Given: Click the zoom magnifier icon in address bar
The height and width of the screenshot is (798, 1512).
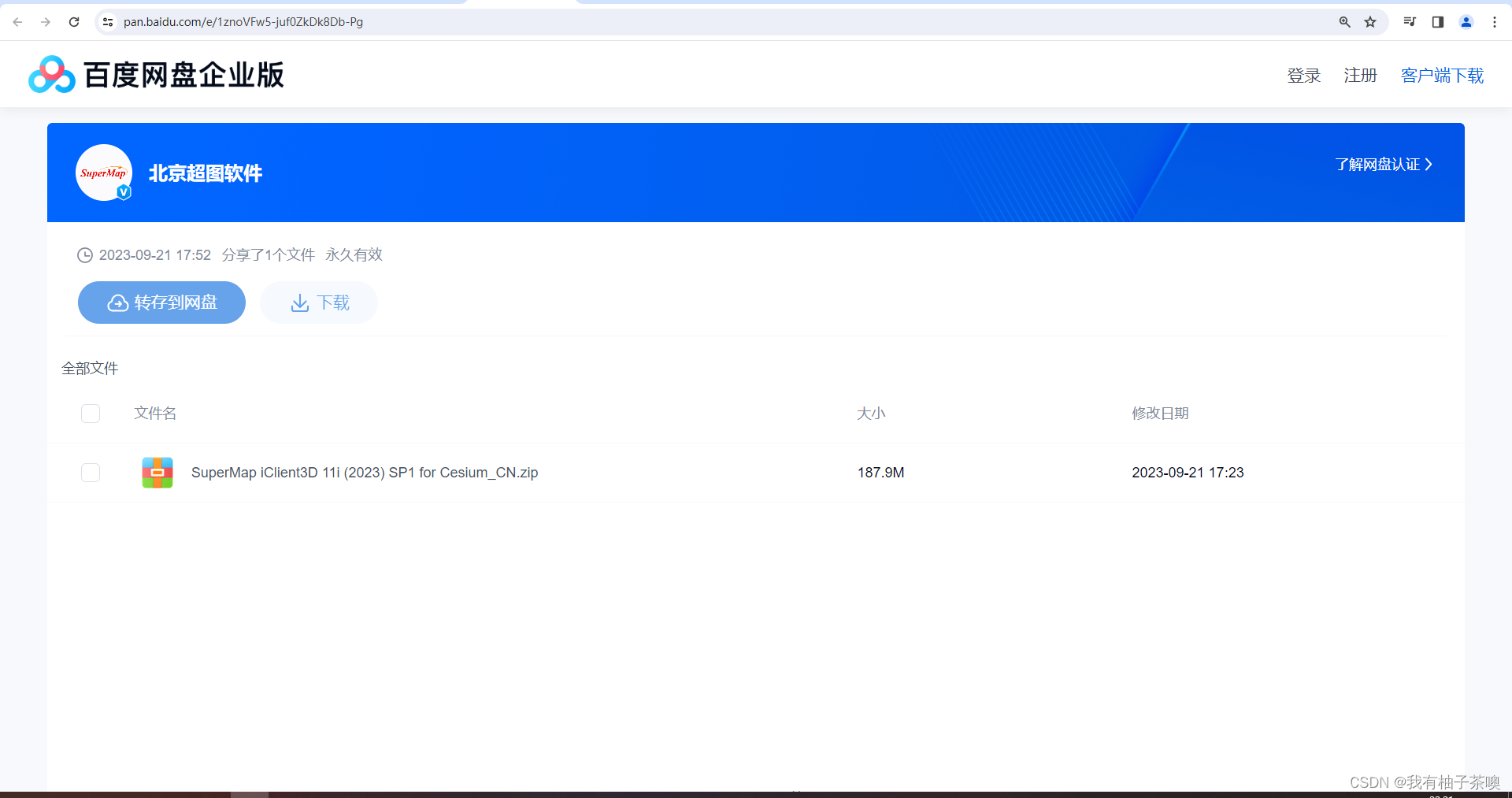Looking at the screenshot, I should 1345,22.
